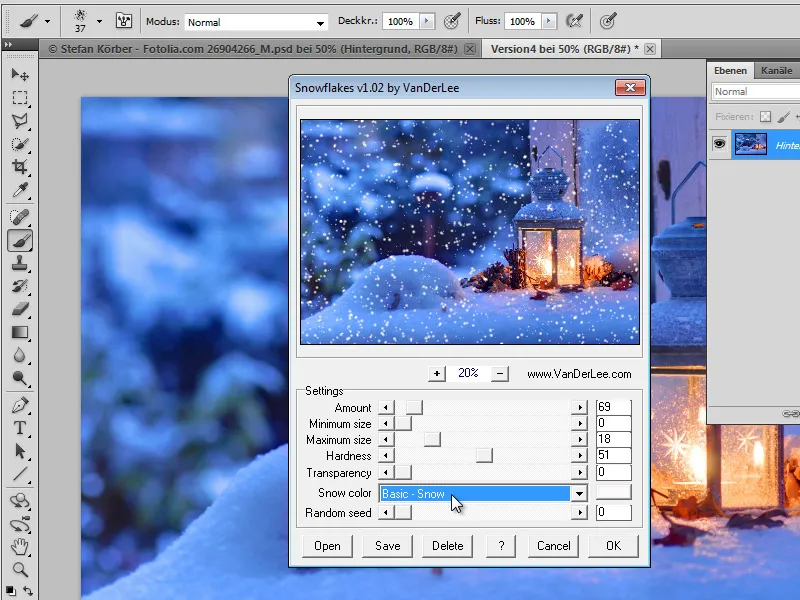
Task: Select the Dodge tool
Action: click(x=19, y=378)
